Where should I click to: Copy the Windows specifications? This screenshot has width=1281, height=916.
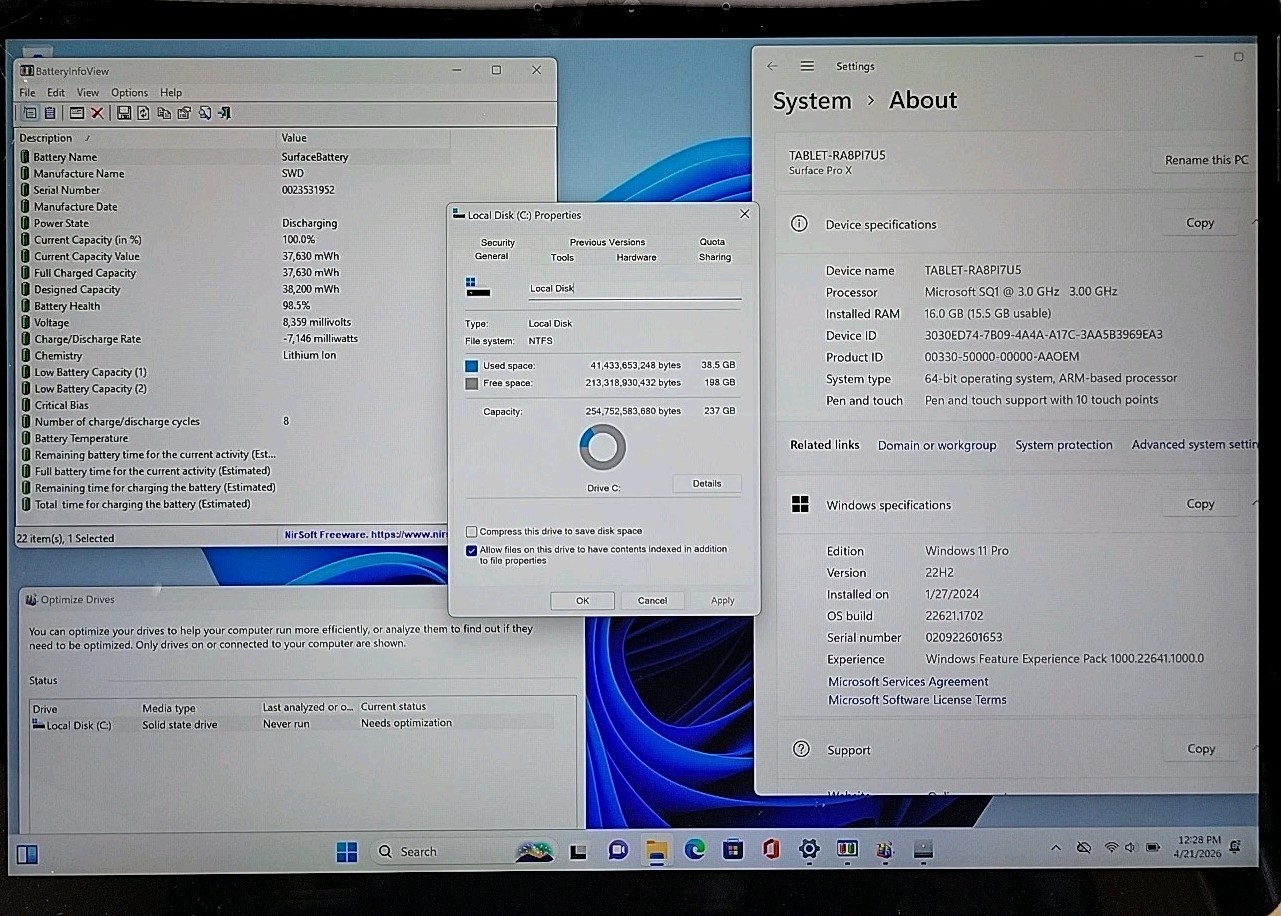(1200, 504)
